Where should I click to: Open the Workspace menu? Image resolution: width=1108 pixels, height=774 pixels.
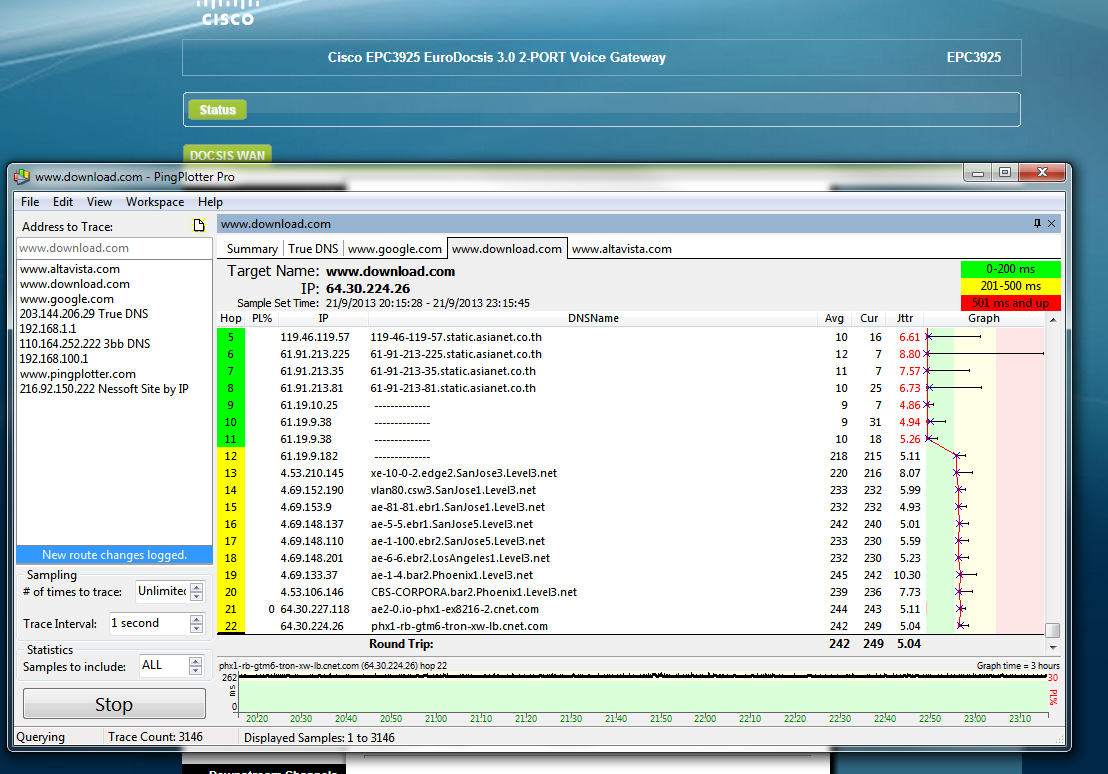coord(155,202)
